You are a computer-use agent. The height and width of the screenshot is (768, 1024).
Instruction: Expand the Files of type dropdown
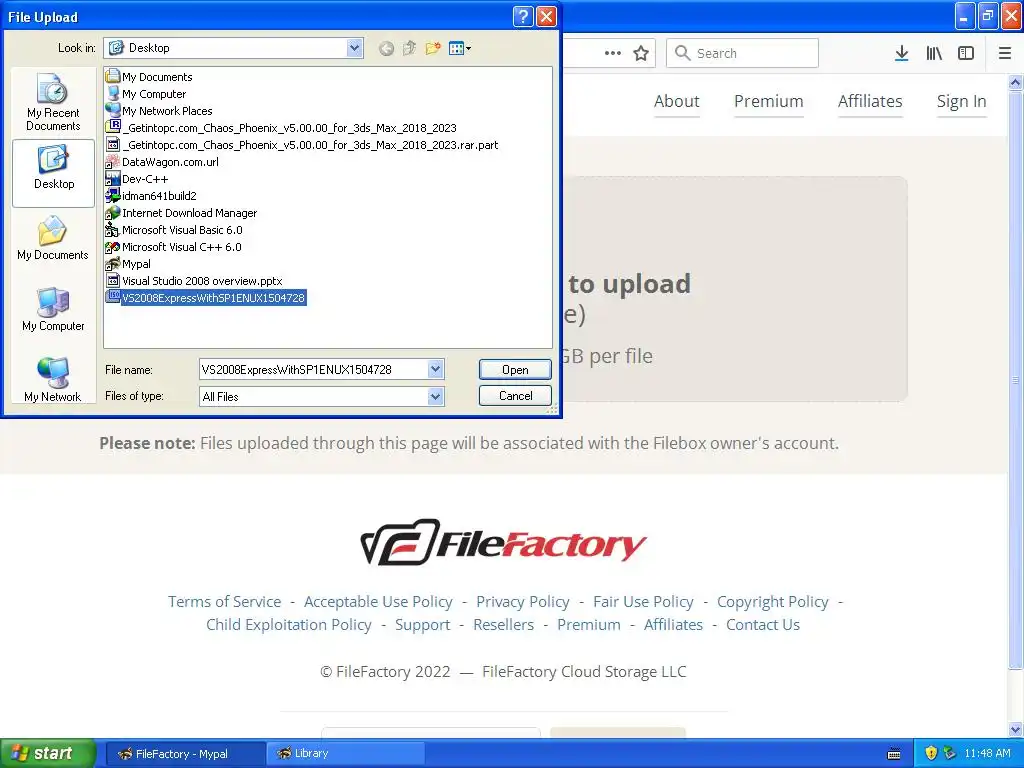[436, 396]
